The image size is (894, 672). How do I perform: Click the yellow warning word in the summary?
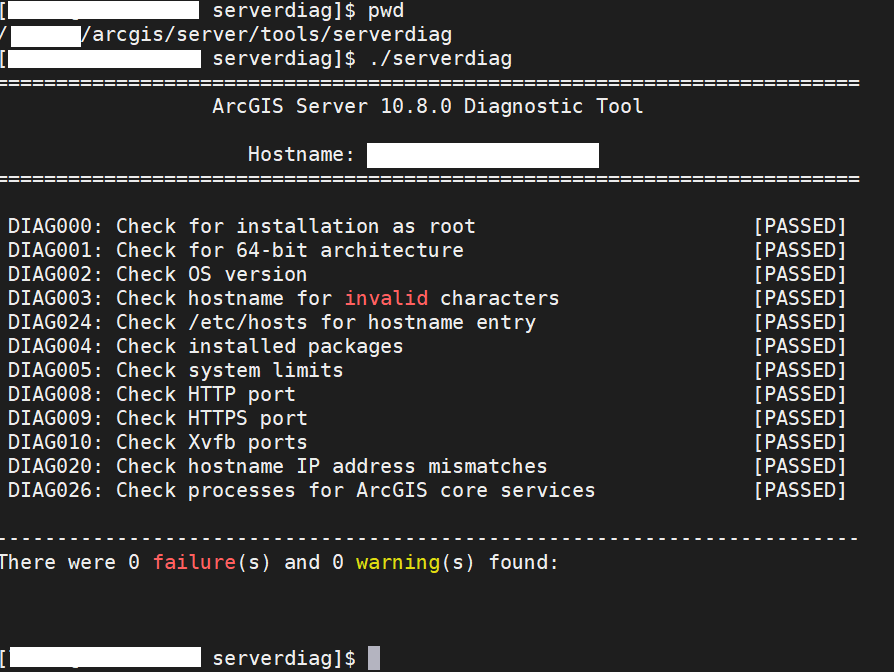pyautogui.click(x=397, y=562)
